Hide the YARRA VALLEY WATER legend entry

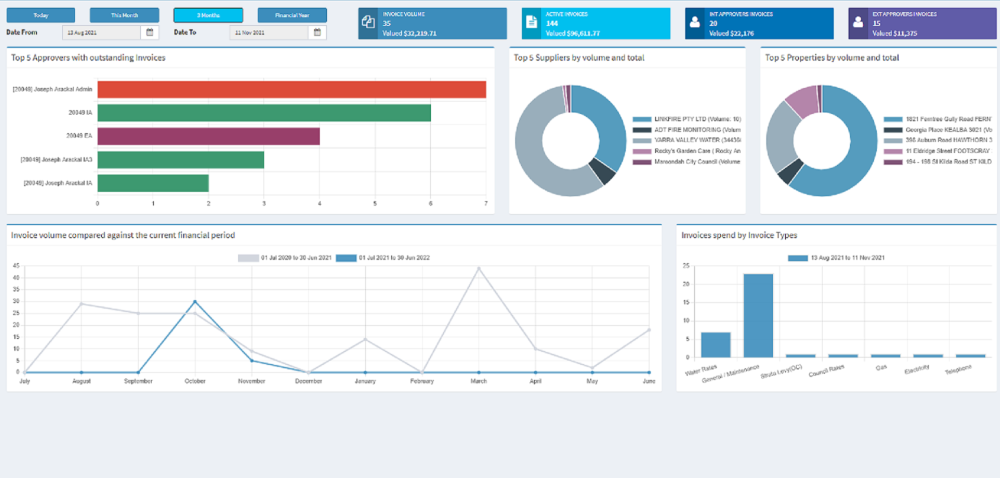pyautogui.click(x=687, y=141)
